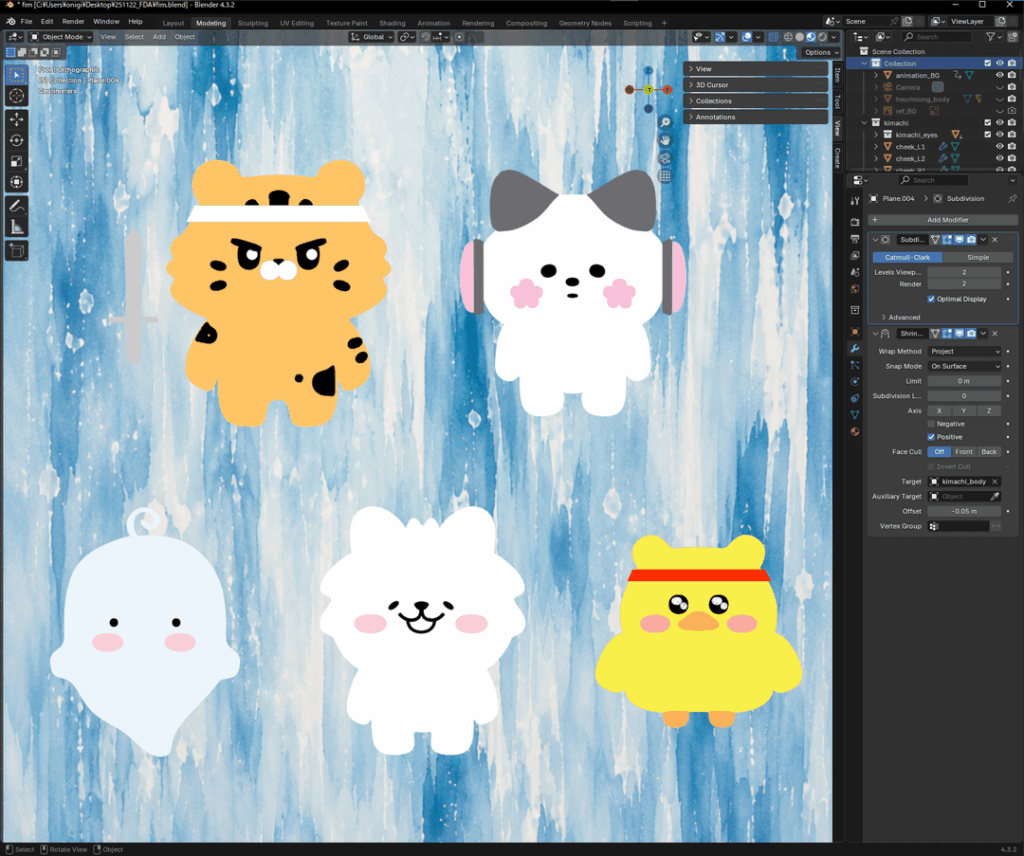Viewport: 1024px width, 856px height.
Task: Select the Measure tool
Action: coord(17,227)
